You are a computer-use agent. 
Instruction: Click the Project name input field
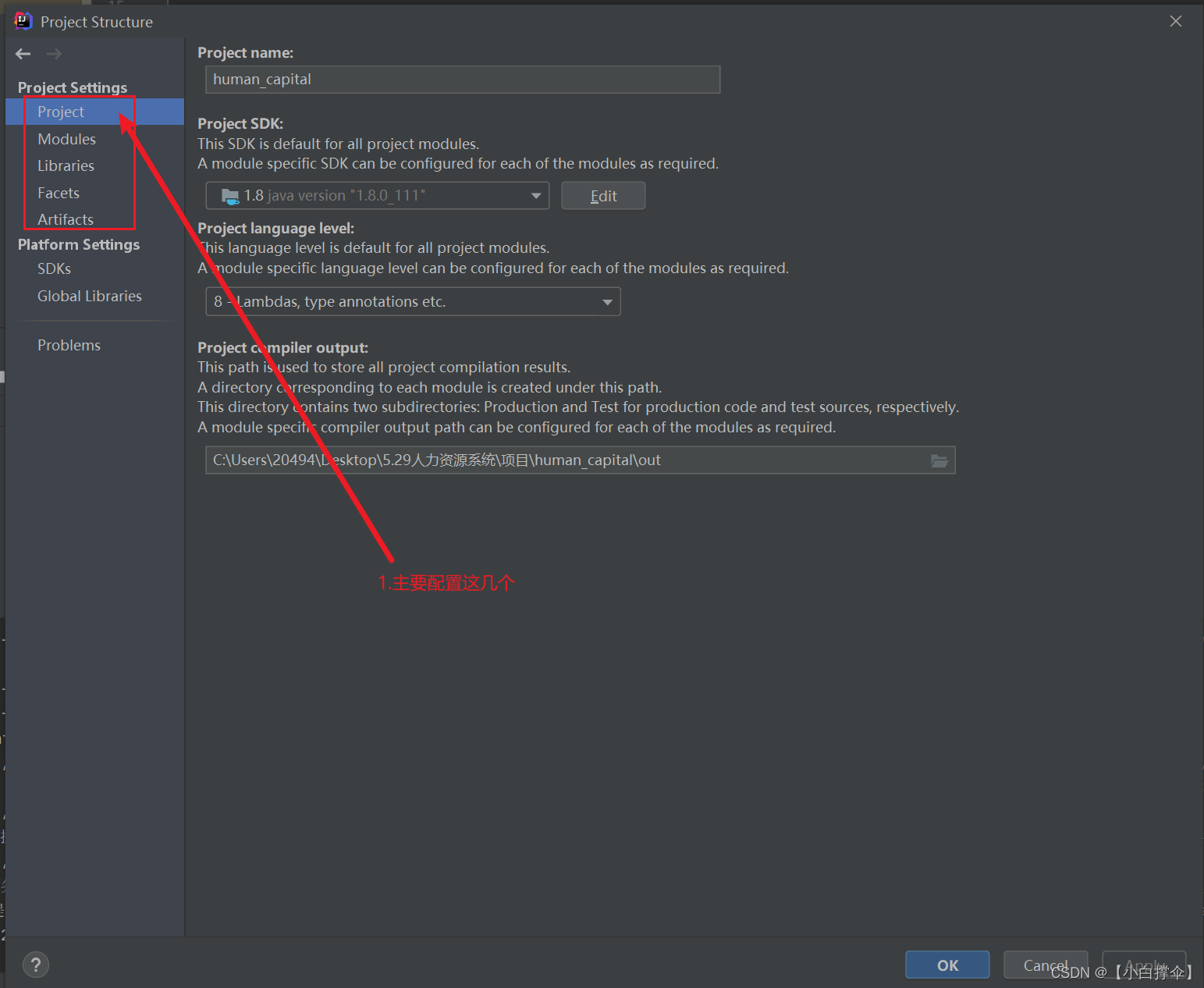463,80
